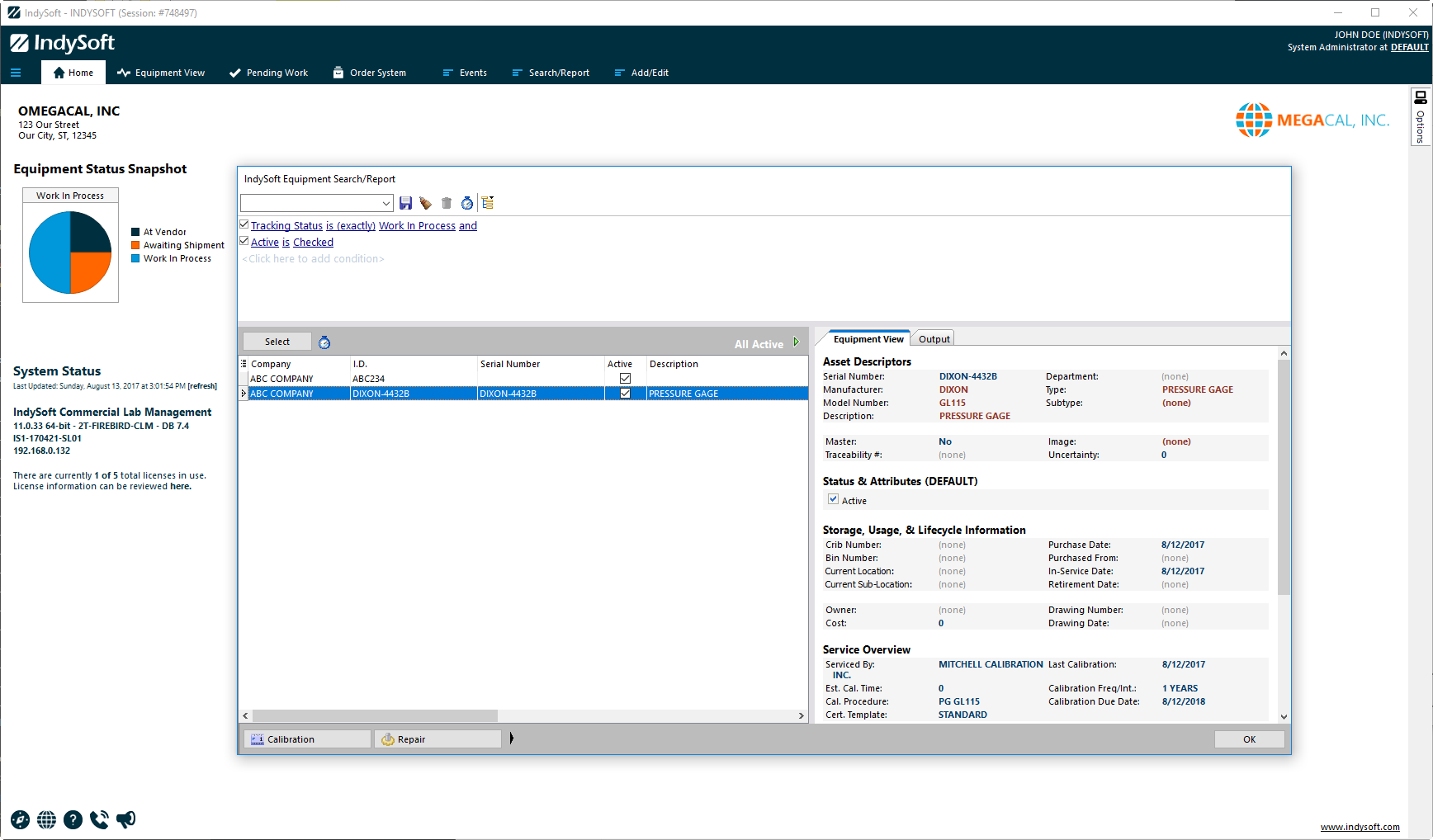Click the 'is (exactly)' operator link

[x=351, y=225]
